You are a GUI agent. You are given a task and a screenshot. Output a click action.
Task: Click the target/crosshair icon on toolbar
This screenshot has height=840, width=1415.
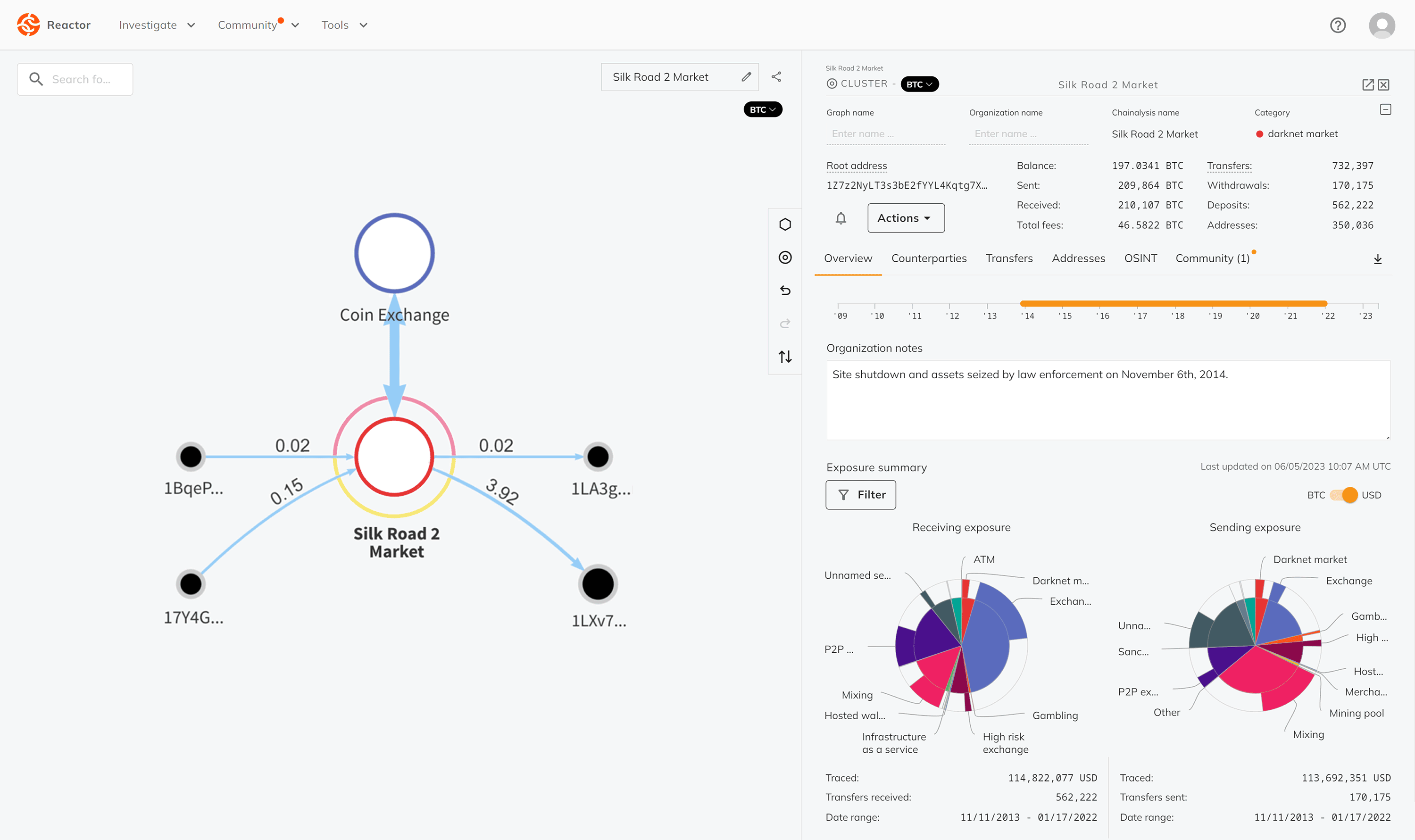click(x=787, y=257)
